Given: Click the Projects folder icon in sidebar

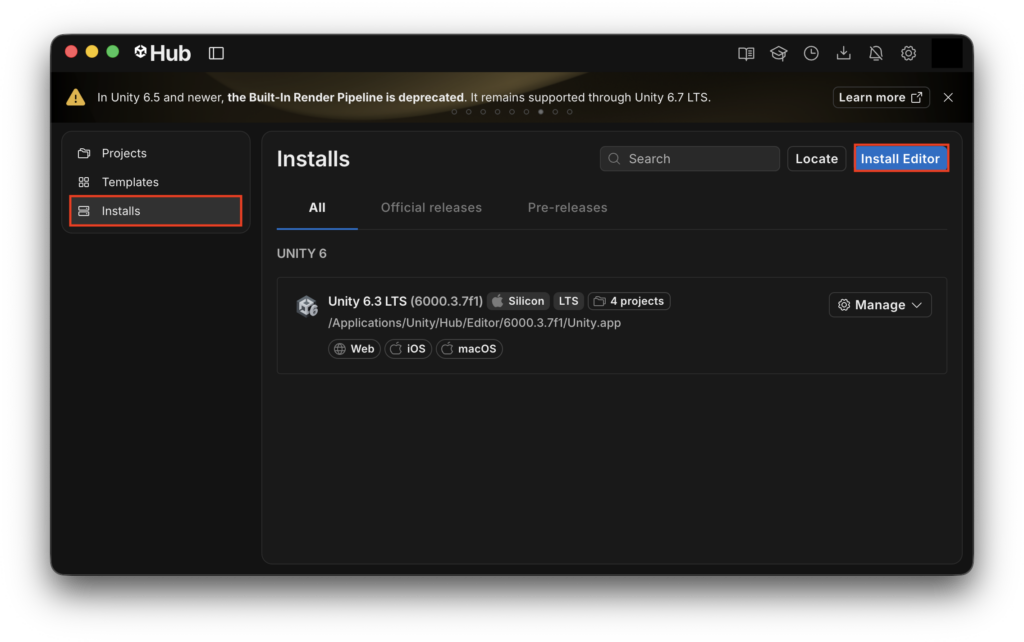Looking at the screenshot, I should [84, 153].
